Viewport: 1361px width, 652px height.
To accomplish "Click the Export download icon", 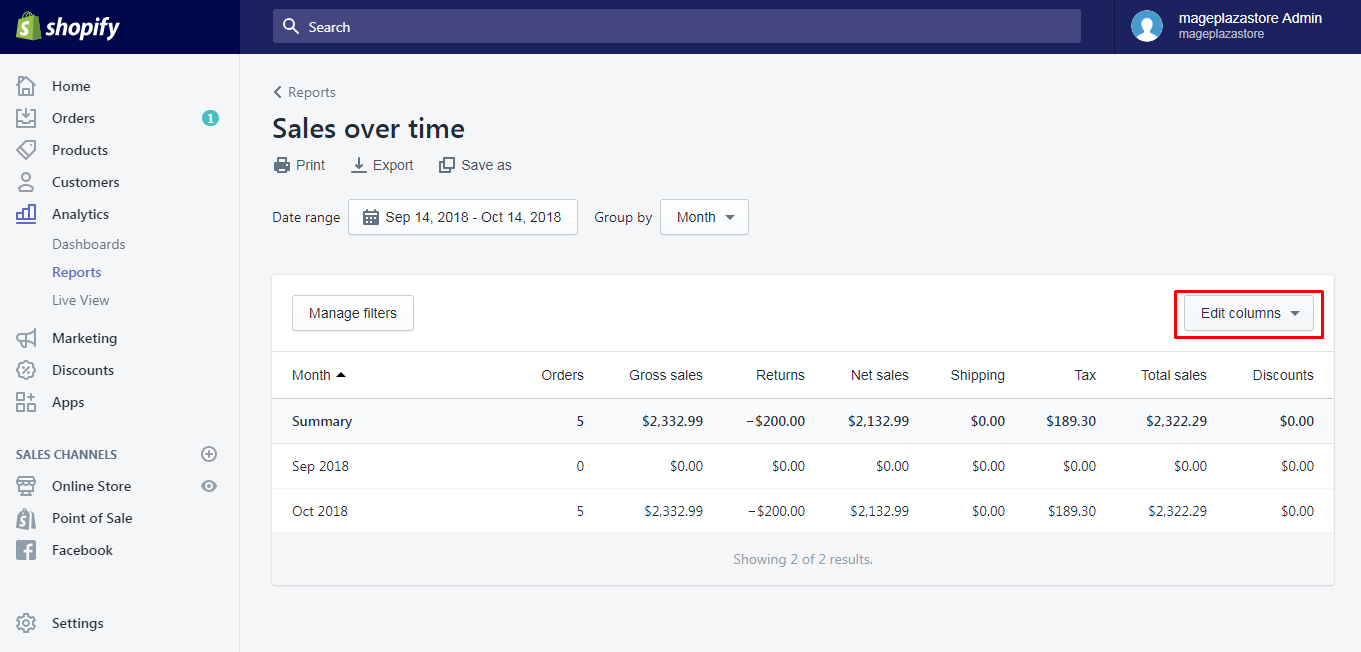I will coord(359,165).
